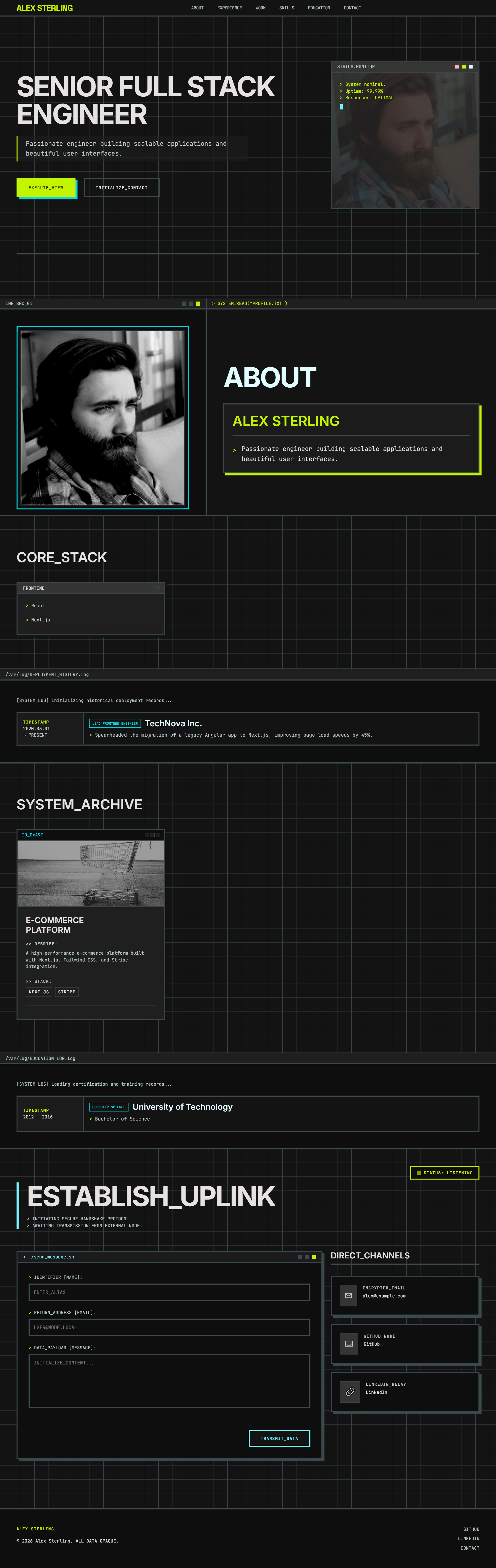Click the GITHUB_NODE terminal icon
Viewport: 496px width, 1568px height.
click(349, 1343)
